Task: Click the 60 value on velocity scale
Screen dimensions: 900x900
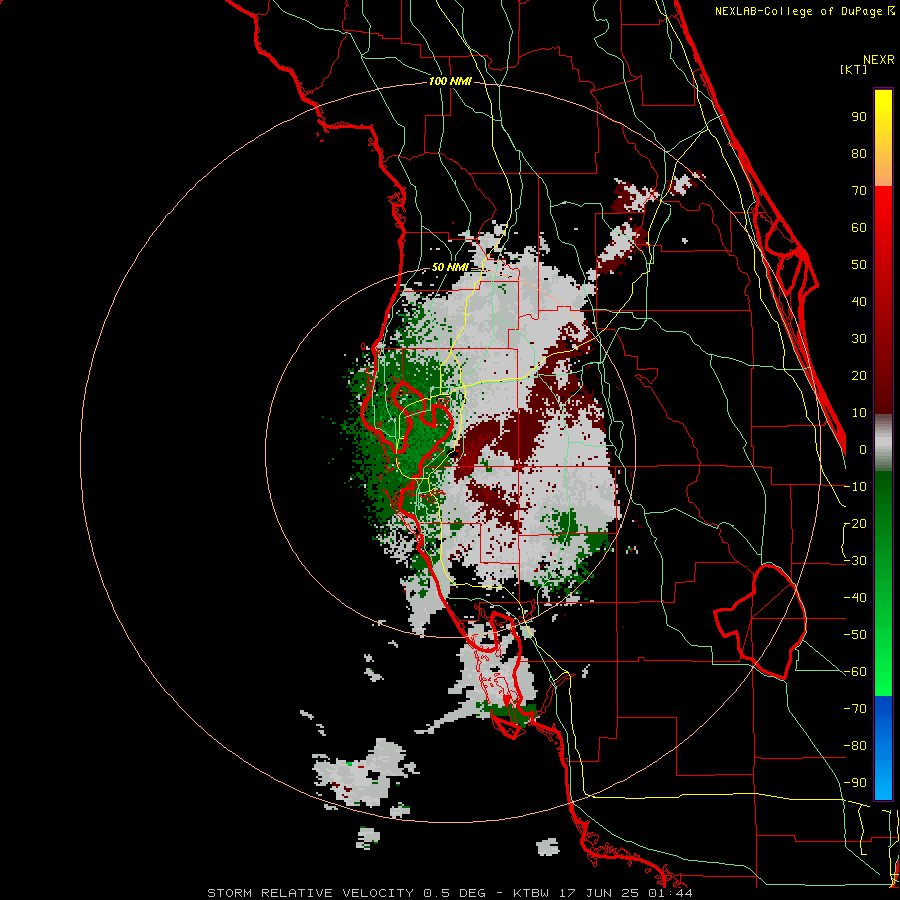Action: tap(859, 227)
